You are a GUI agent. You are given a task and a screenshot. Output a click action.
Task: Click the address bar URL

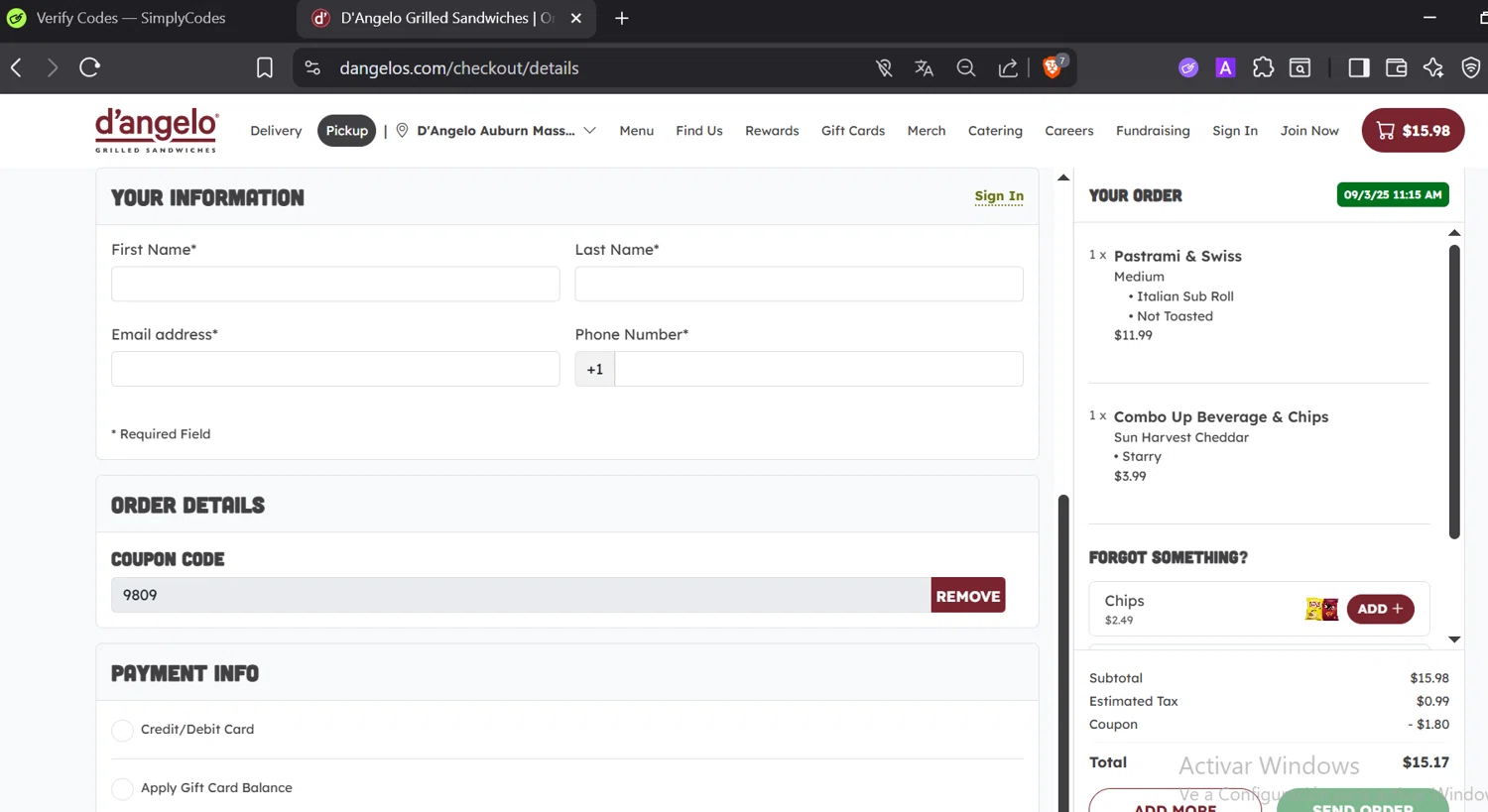point(459,67)
